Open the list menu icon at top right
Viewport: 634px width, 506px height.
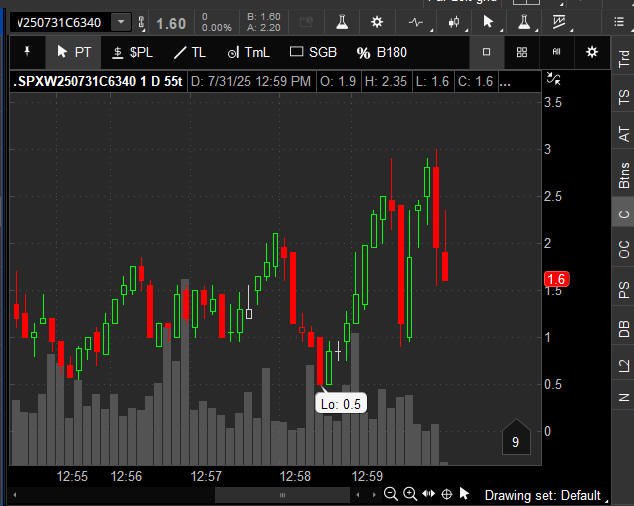(x=619, y=22)
